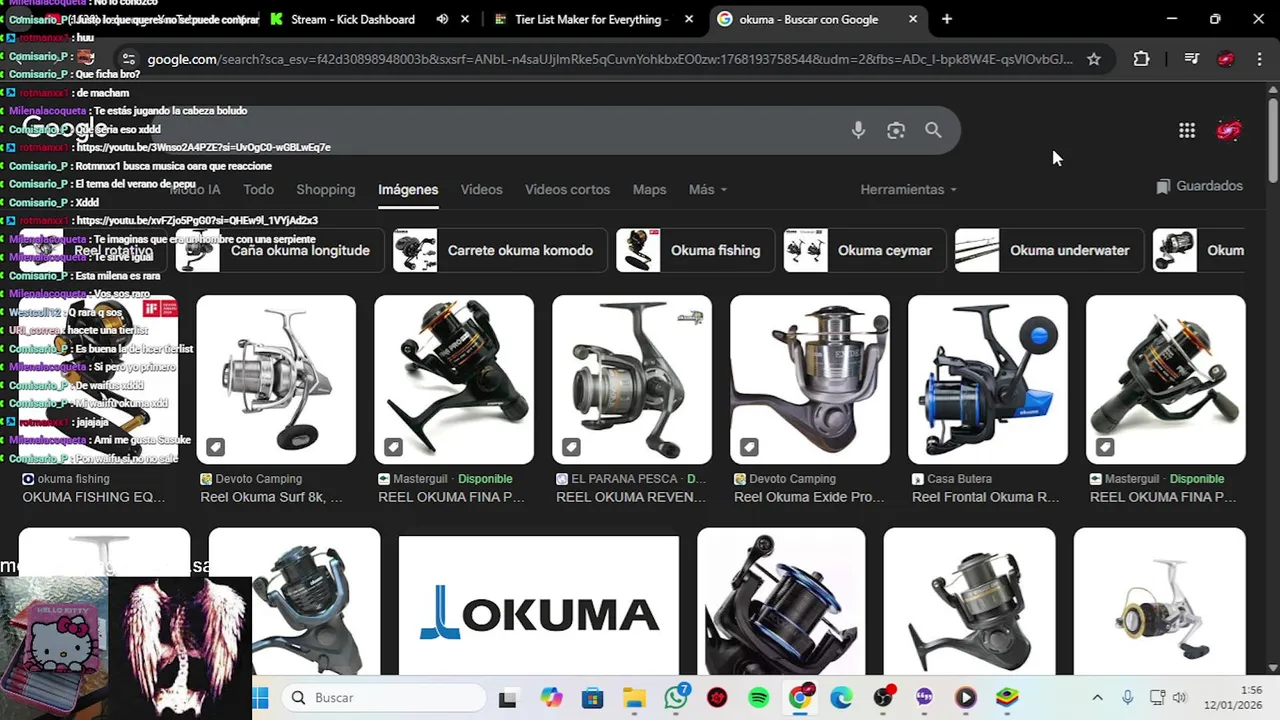Open the Google apps grid
Viewport: 1280px width, 720px height.
[x=1187, y=130]
